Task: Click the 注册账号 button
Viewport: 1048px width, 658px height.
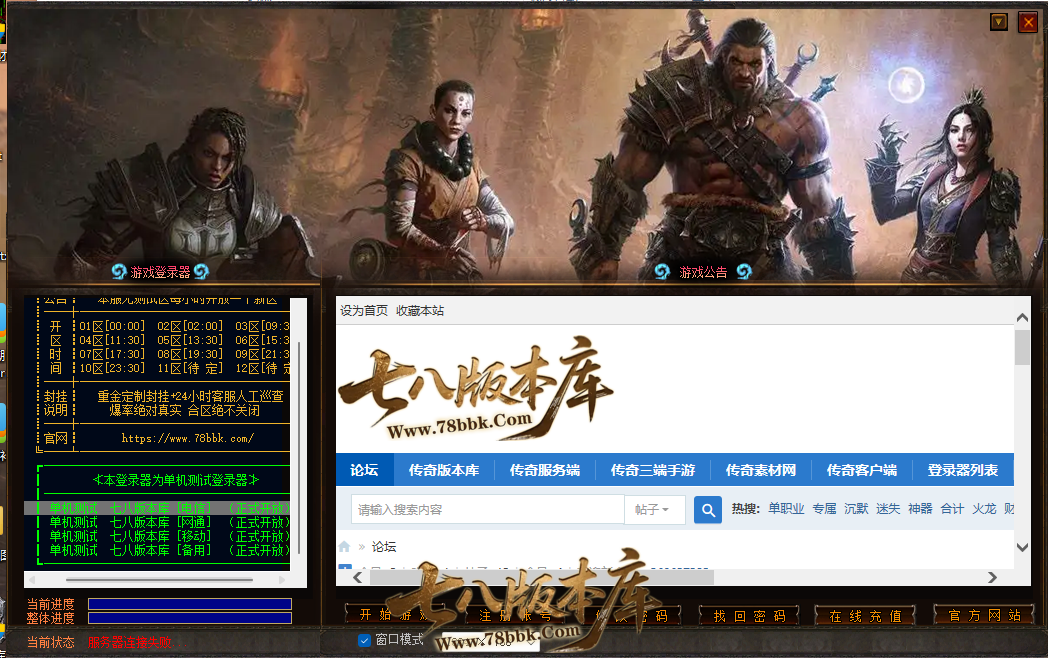Action: tap(514, 615)
